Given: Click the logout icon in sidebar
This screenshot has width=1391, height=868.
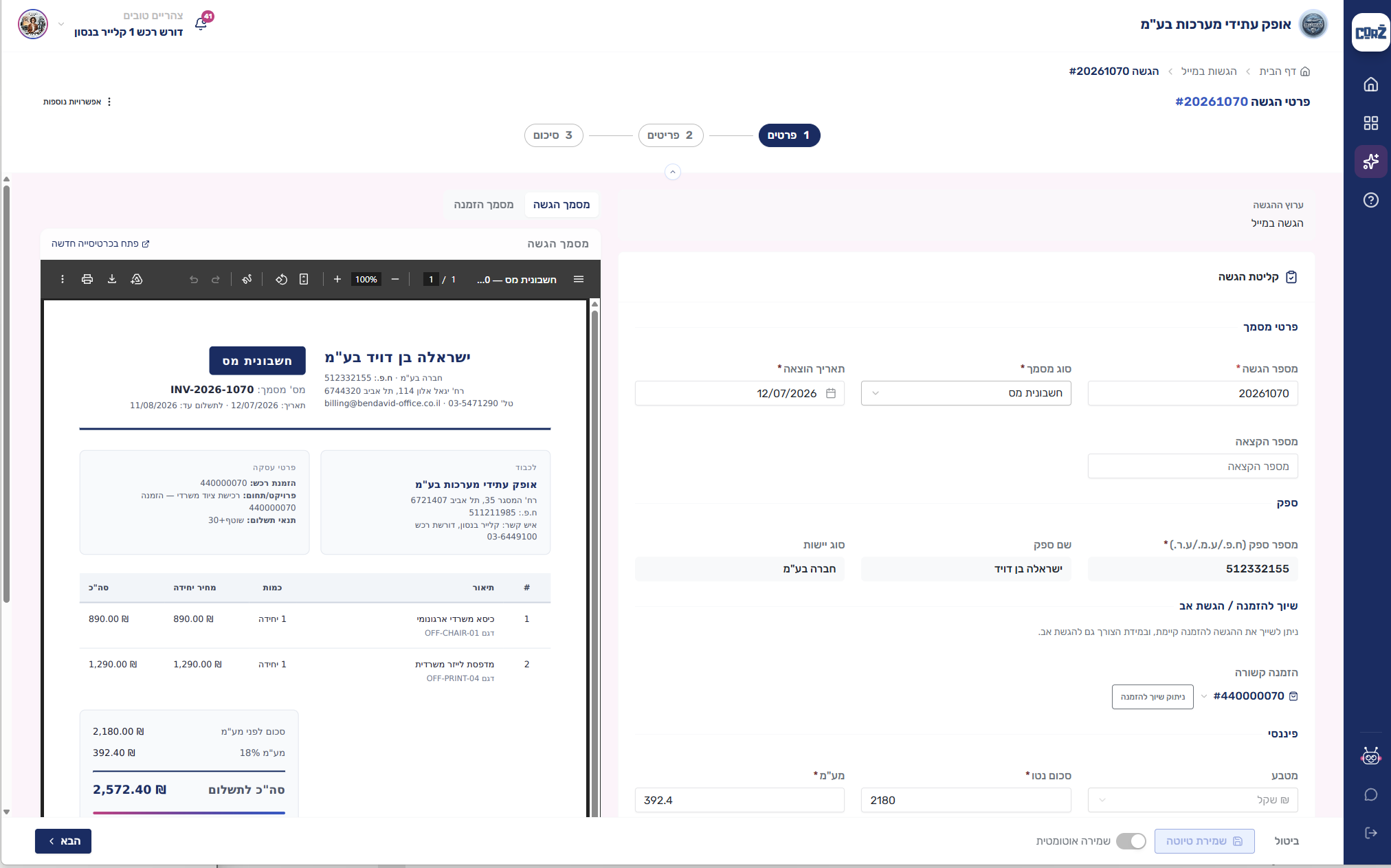Looking at the screenshot, I should [x=1370, y=833].
